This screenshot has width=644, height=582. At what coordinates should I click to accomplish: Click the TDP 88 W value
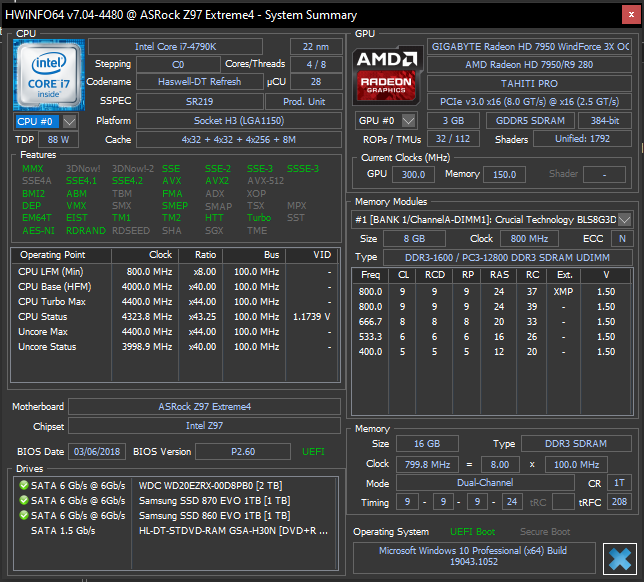[x=58, y=140]
